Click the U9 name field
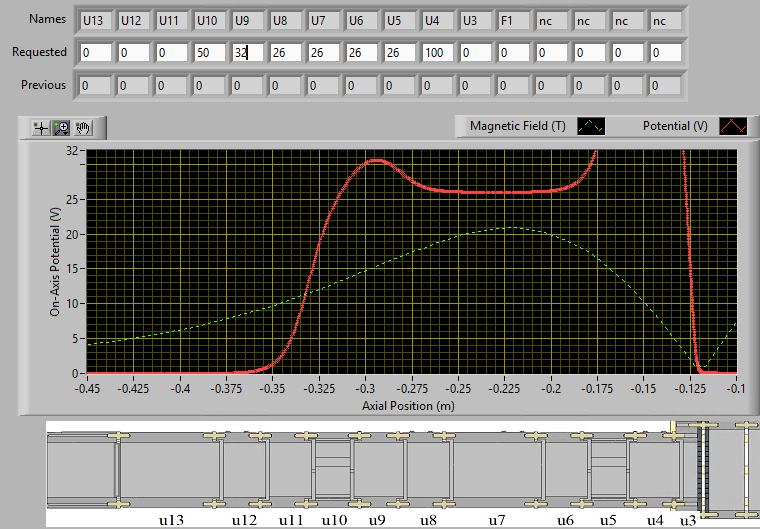 coord(248,21)
